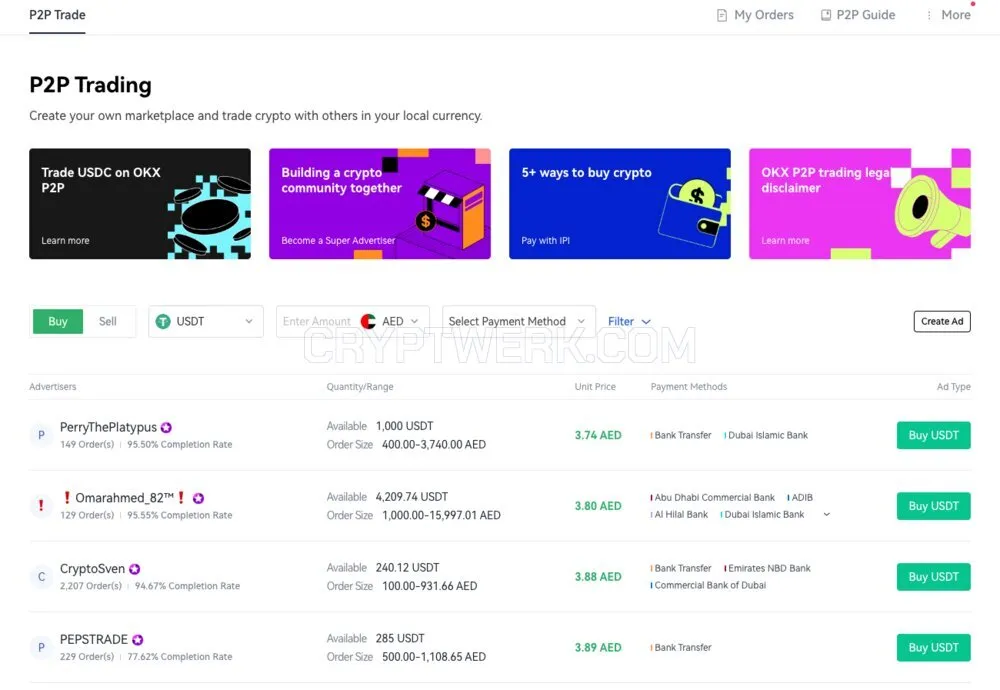Click Emirates NBD Bank payment method
The width and height of the screenshot is (1000, 690).
[768, 568]
